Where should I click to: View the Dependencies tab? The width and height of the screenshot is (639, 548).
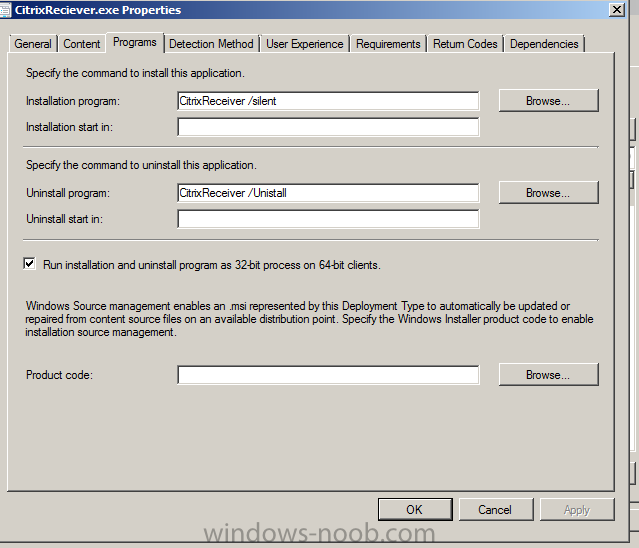pyautogui.click(x=544, y=44)
